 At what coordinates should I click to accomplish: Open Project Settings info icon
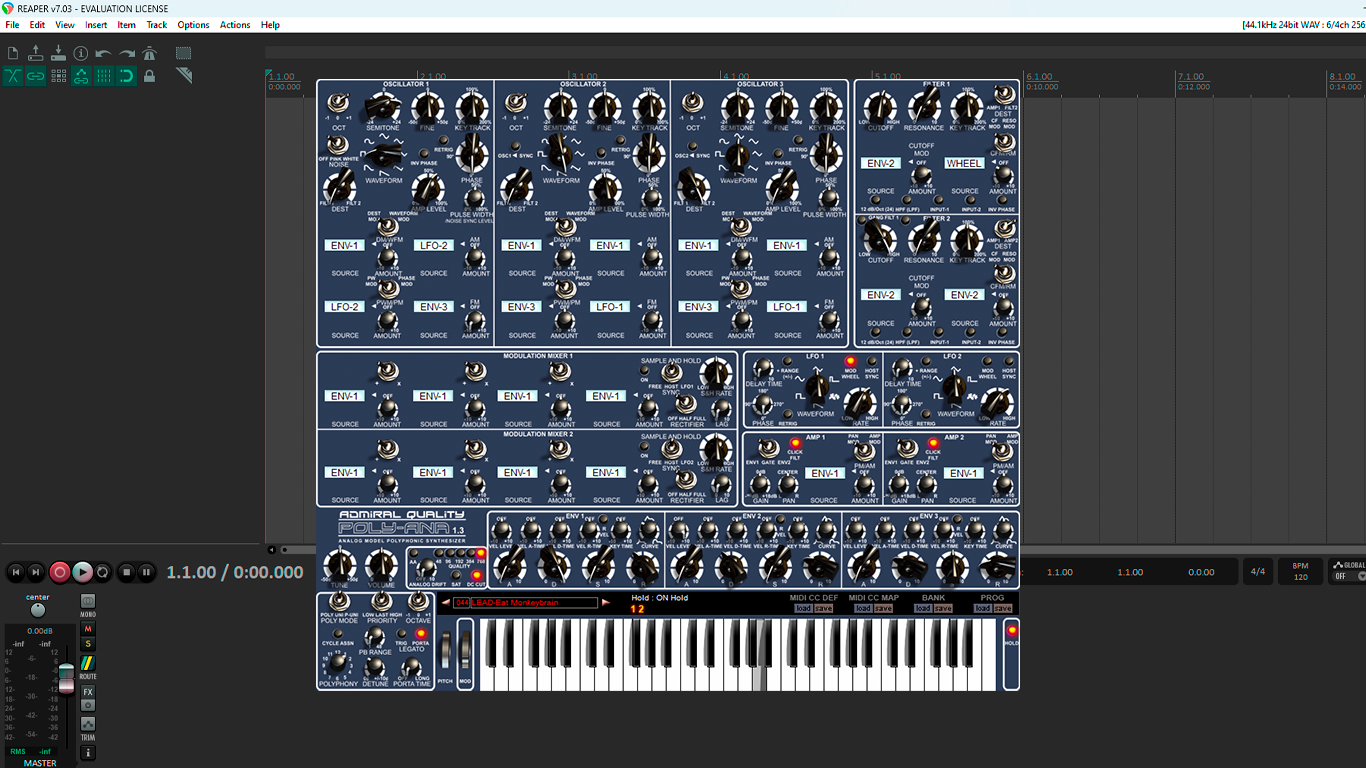tap(81, 53)
